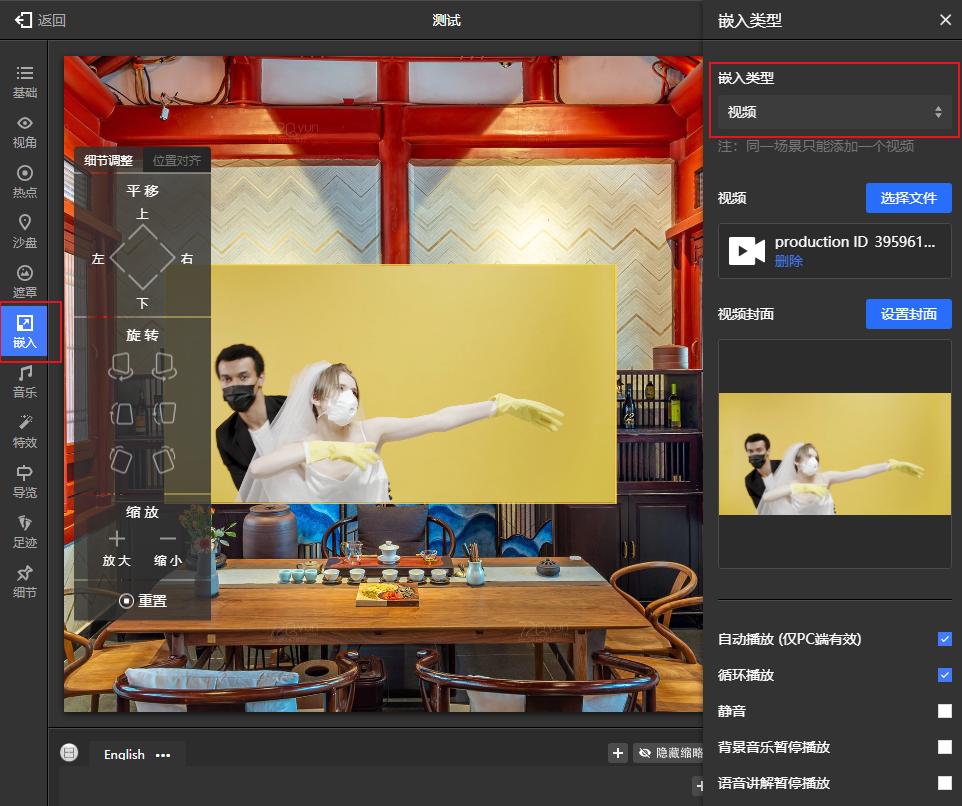Click the video cover thumbnail preview

(834, 453)
